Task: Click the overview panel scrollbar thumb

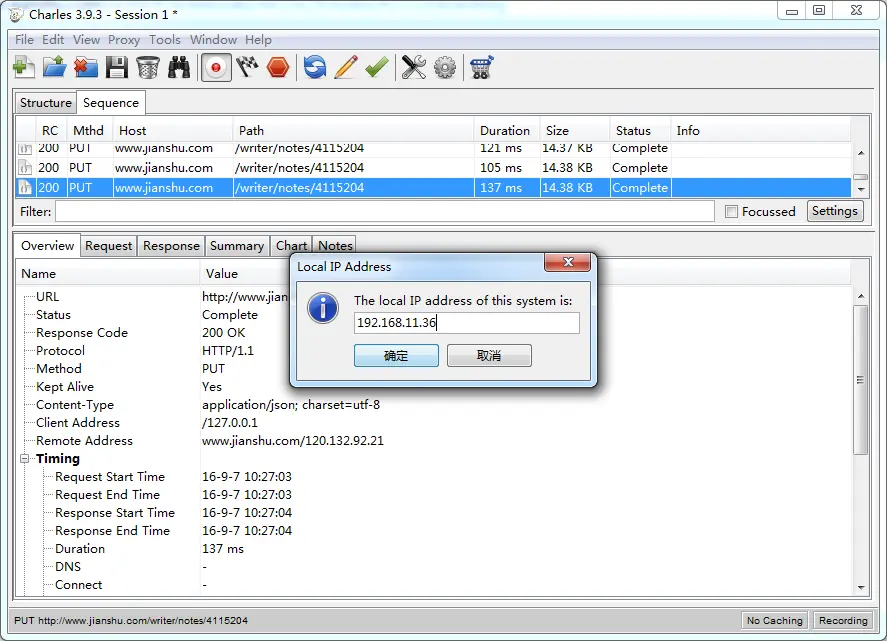Action: 861,380
